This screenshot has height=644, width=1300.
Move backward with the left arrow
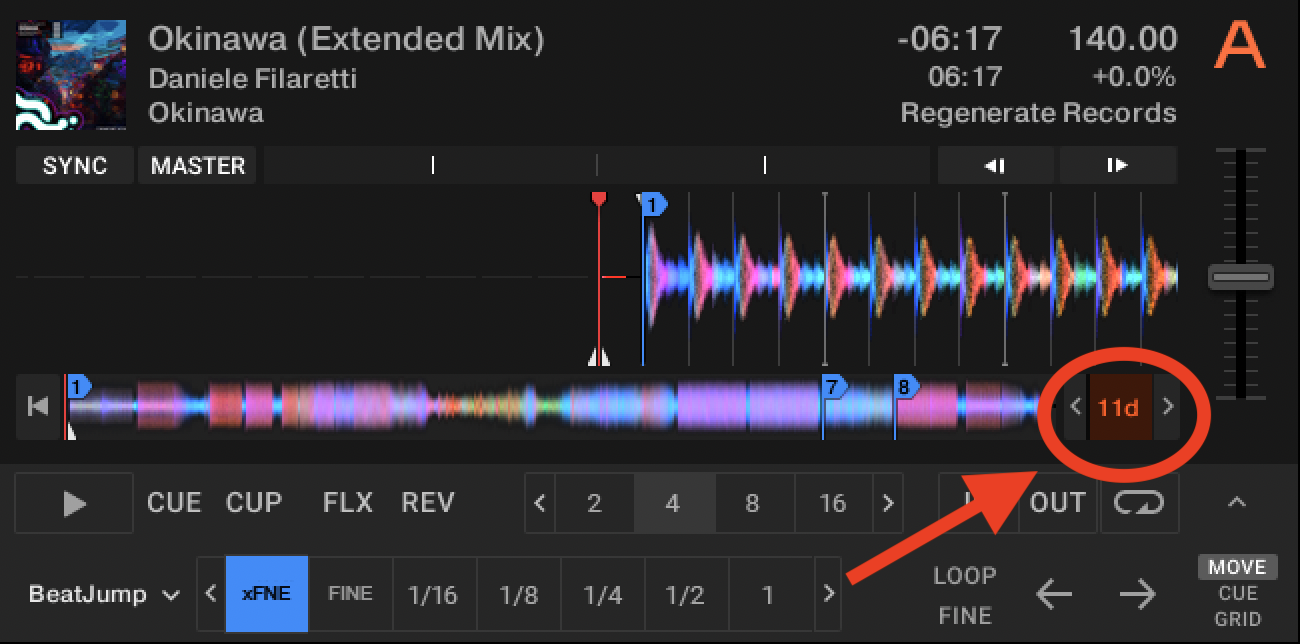[x=1054, y=595]
